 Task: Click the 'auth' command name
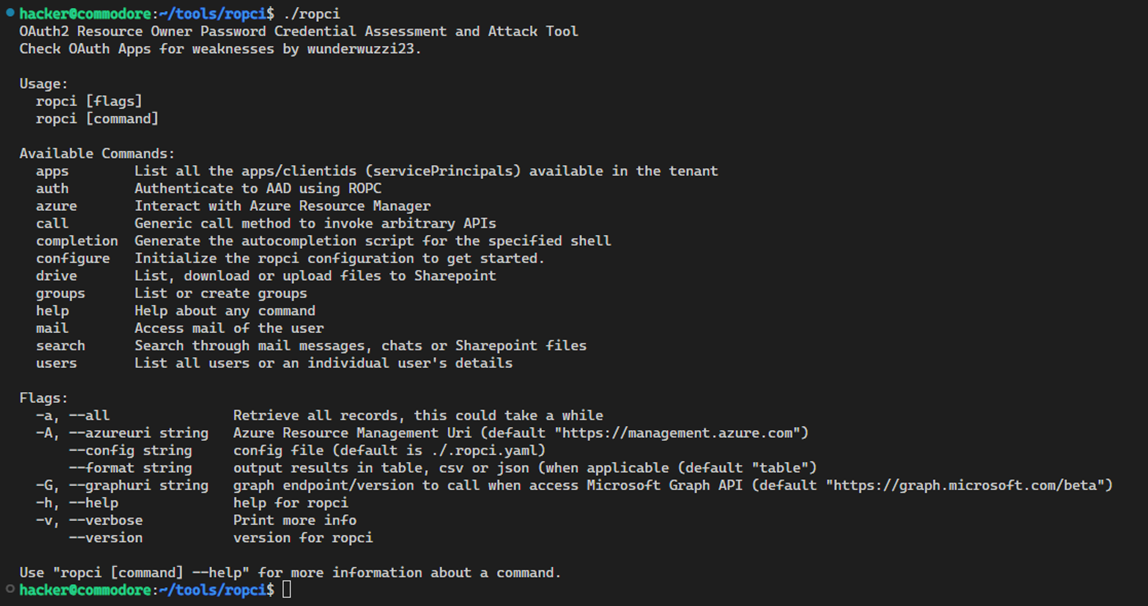tap(52, 189)
